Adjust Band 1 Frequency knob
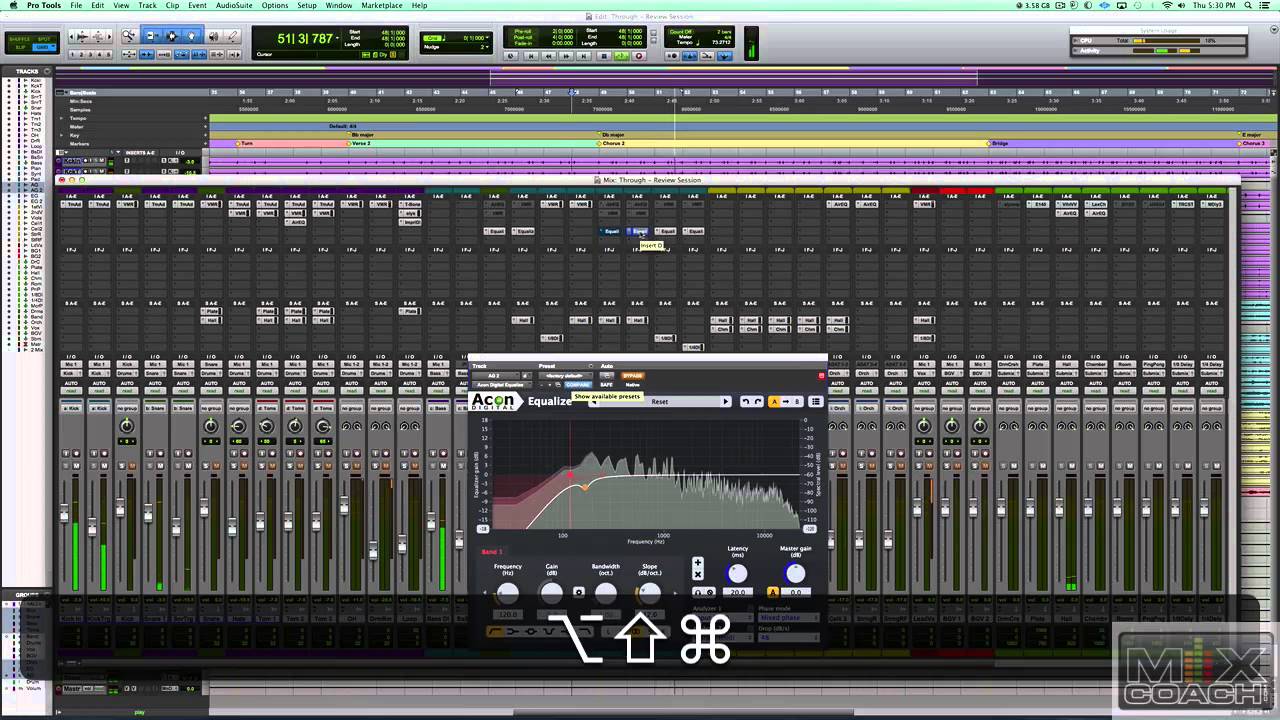This screenshot has height=720, width=1280. (508, 593)
